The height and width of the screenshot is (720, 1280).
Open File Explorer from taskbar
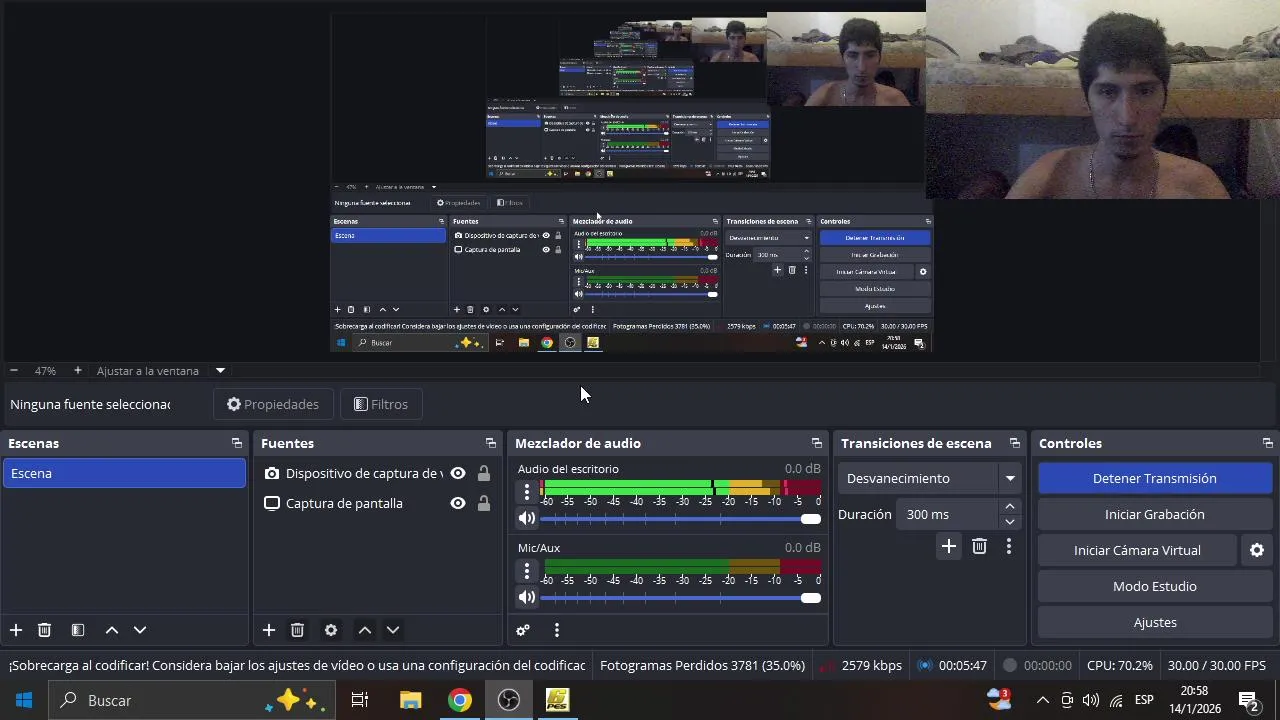coord(410,700)
